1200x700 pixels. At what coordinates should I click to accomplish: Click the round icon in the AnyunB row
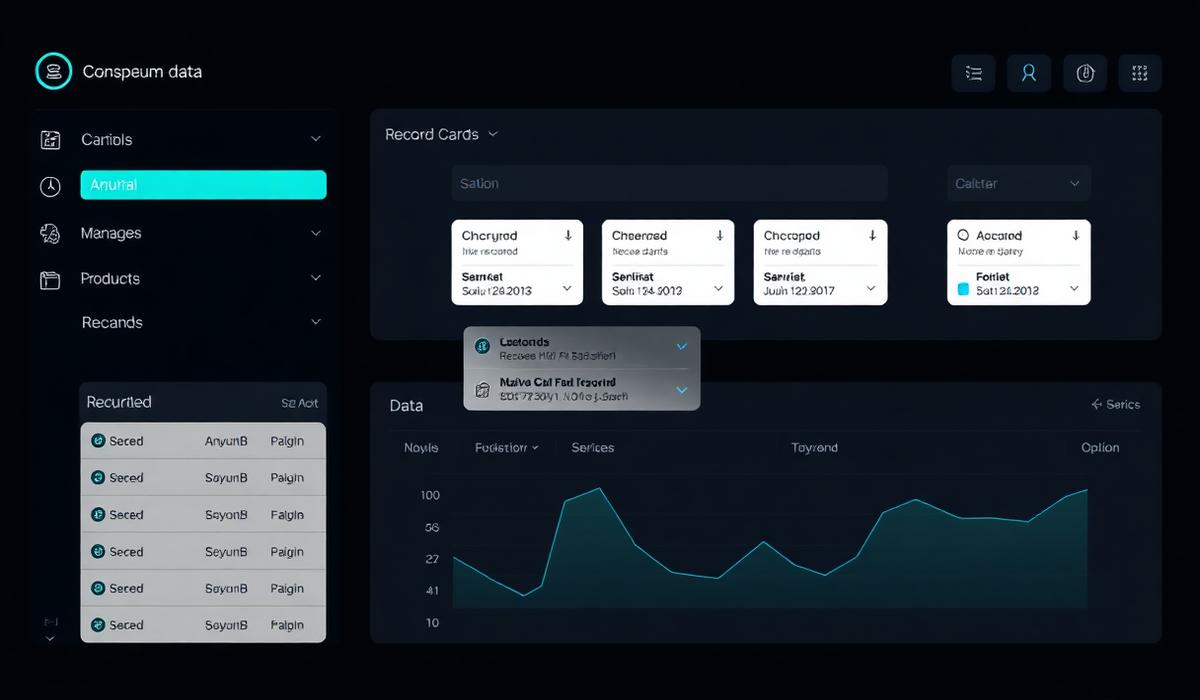tap(98, 441)
